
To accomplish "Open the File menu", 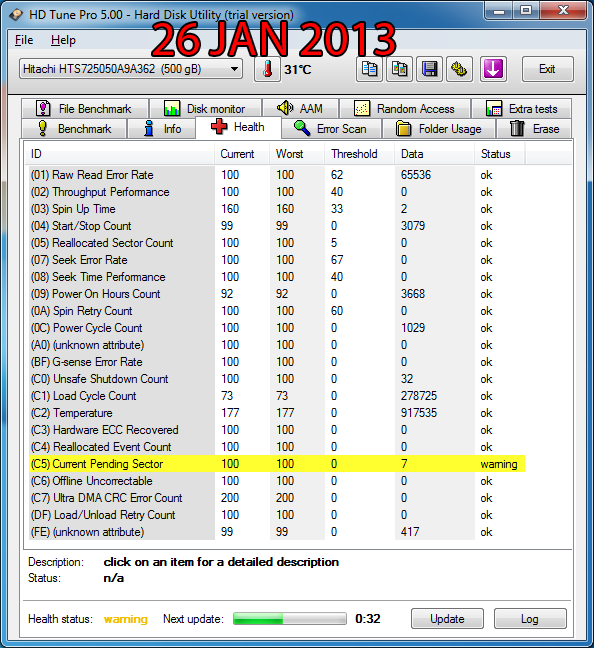I will (x=24, y=40).
